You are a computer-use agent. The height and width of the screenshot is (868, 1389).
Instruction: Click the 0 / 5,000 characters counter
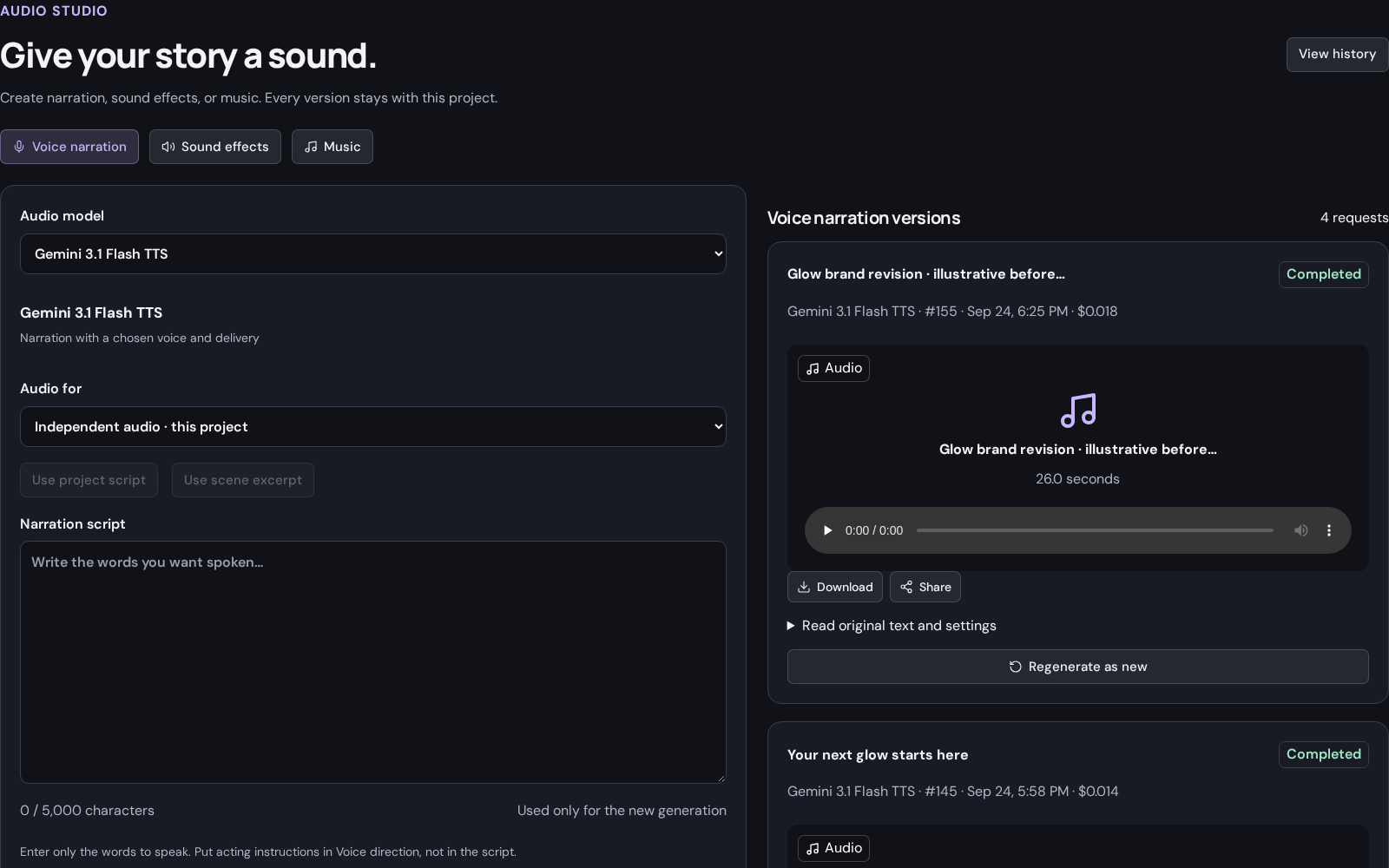point(87,811)
